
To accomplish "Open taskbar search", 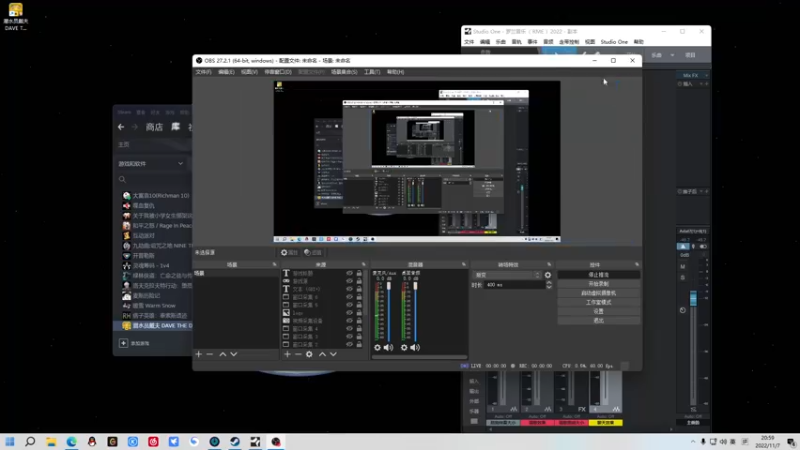I will point(30,442).
